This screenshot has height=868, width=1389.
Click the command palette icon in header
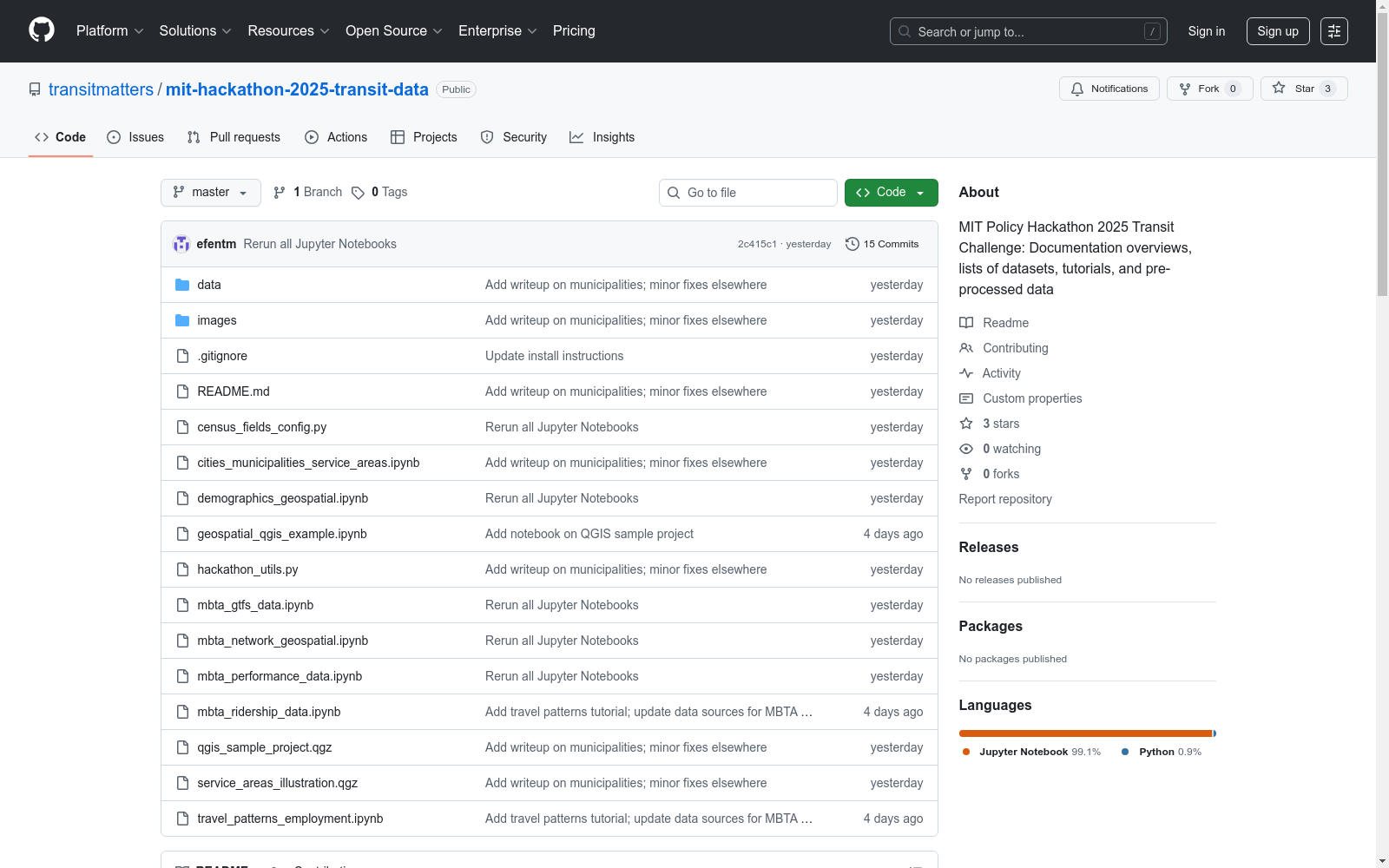(1334, 31)
